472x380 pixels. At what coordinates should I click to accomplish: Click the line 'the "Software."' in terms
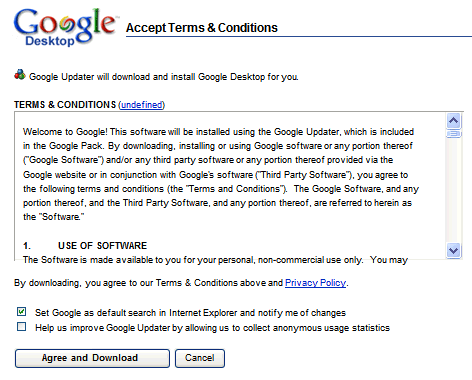click(53, 217)
